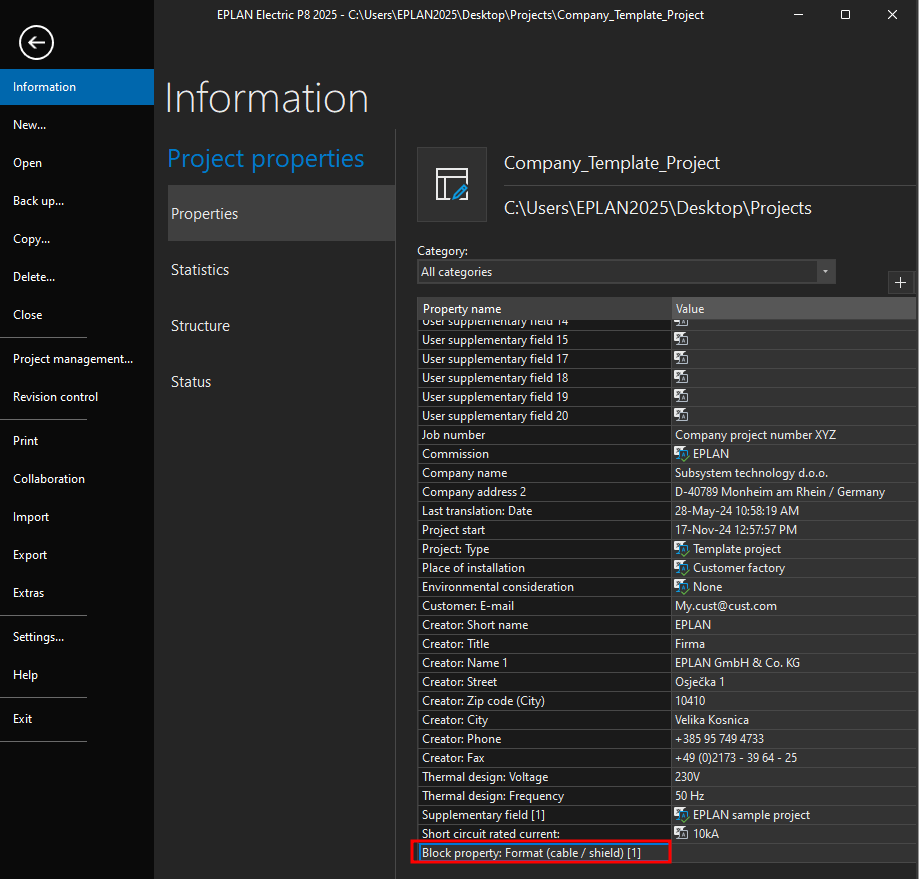Click the icon for User supplementary field 20
The image size is (919, 879).
click(x=682, y=416)
